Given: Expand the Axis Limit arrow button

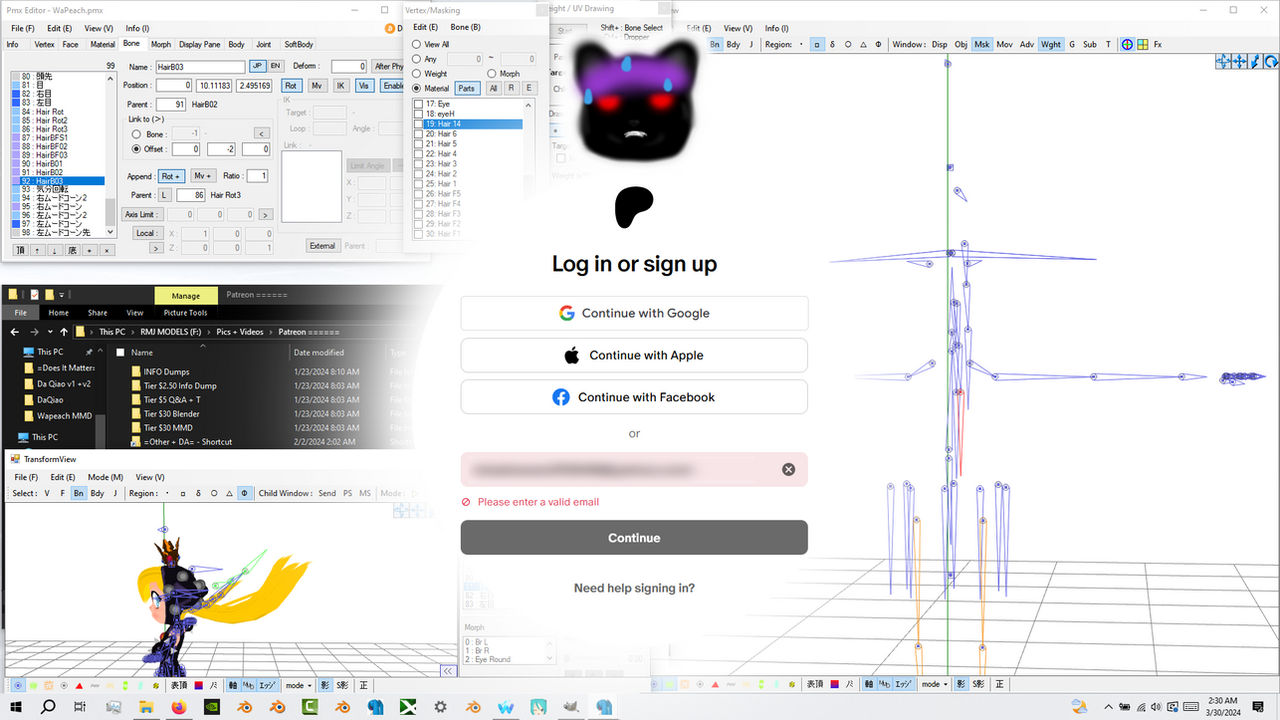Looking at the screenshot, I should point(265,214).
